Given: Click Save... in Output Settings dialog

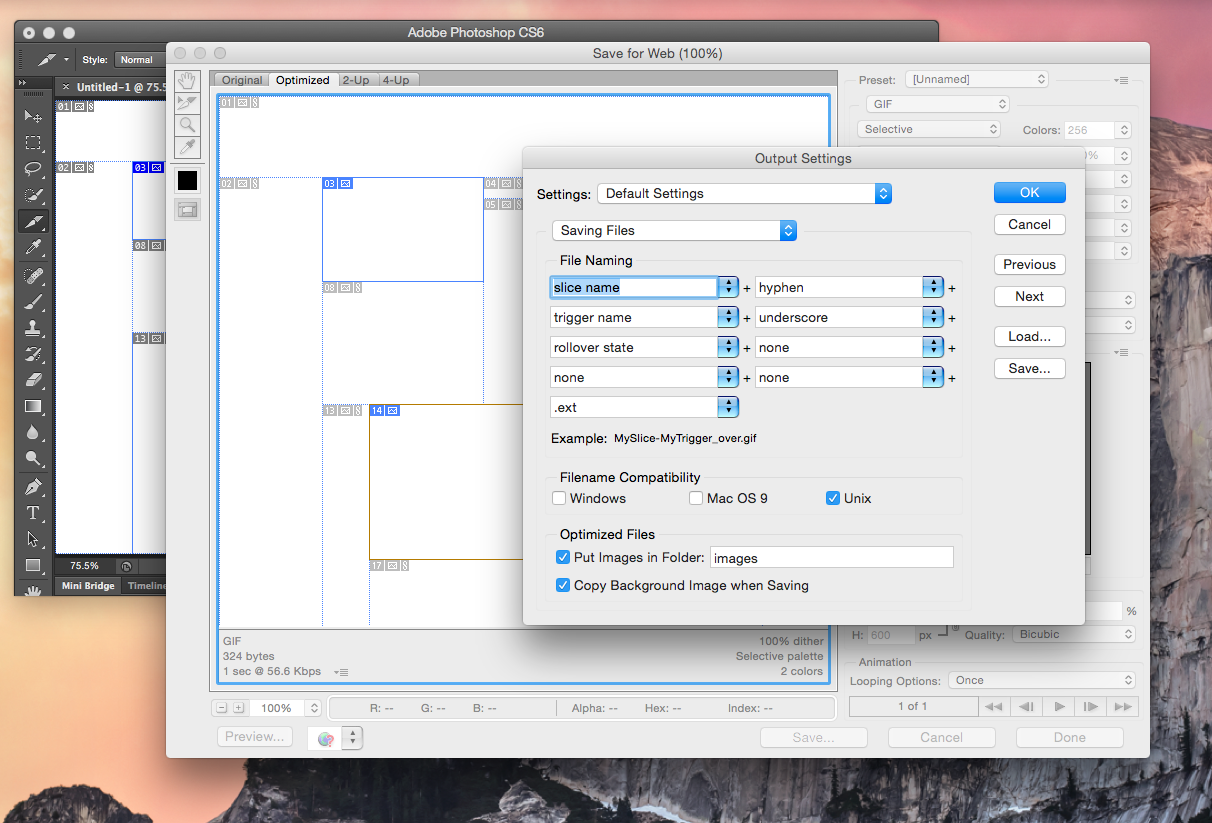Looking at the screenshot, I should [x=1030, y=368].
